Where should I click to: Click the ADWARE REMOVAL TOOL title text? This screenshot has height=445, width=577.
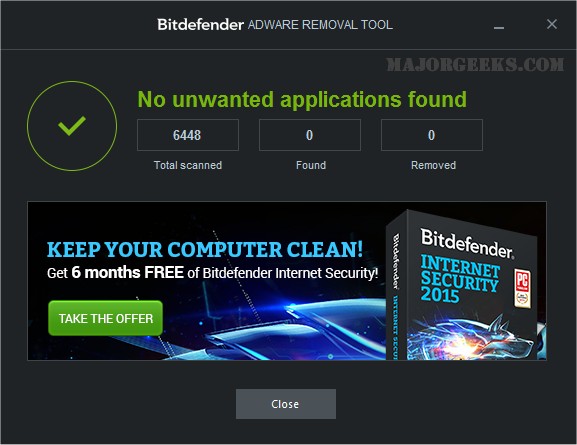(x=320, y=25)
